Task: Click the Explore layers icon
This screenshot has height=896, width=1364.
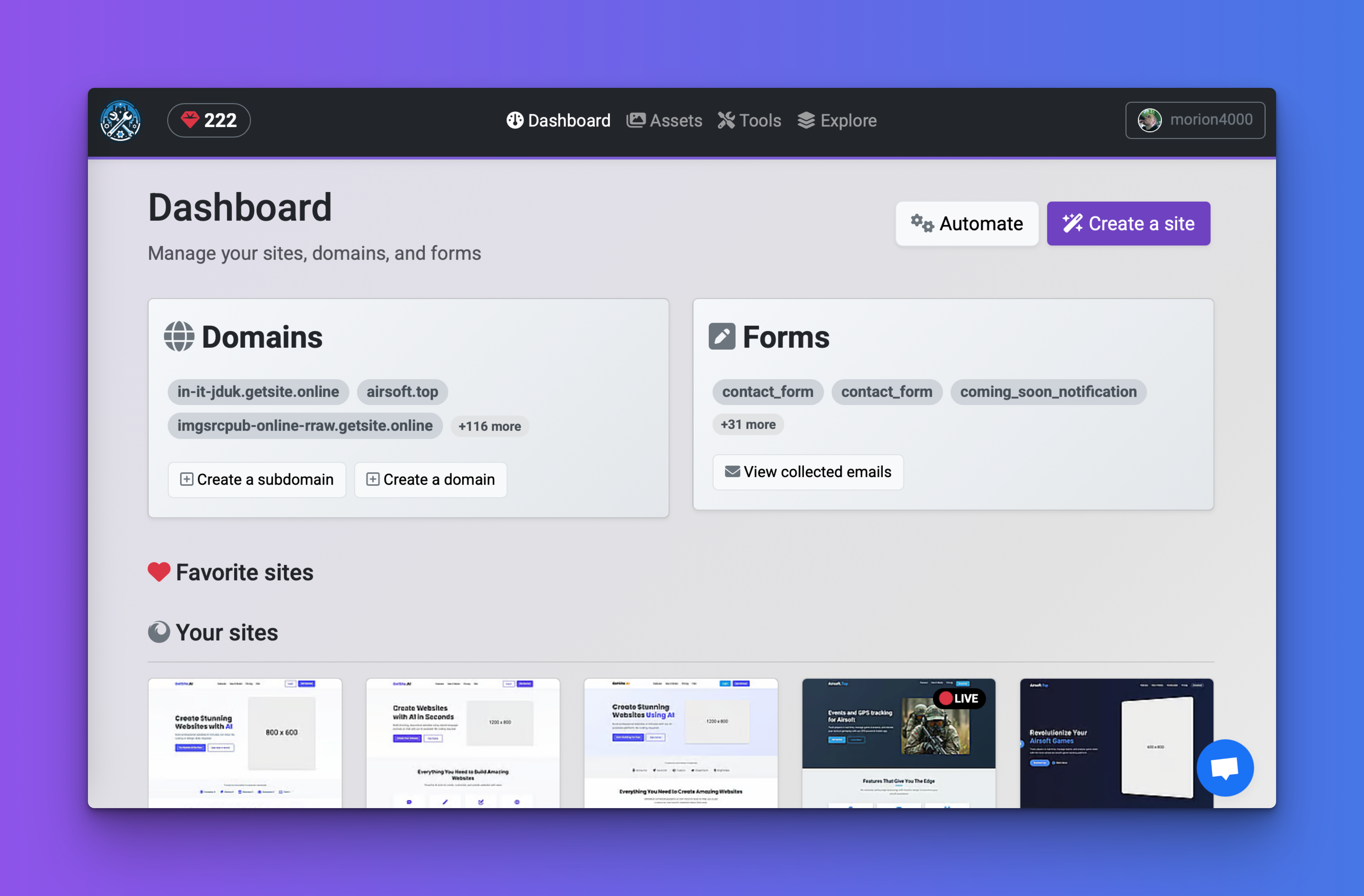Action: coord(806,120)
